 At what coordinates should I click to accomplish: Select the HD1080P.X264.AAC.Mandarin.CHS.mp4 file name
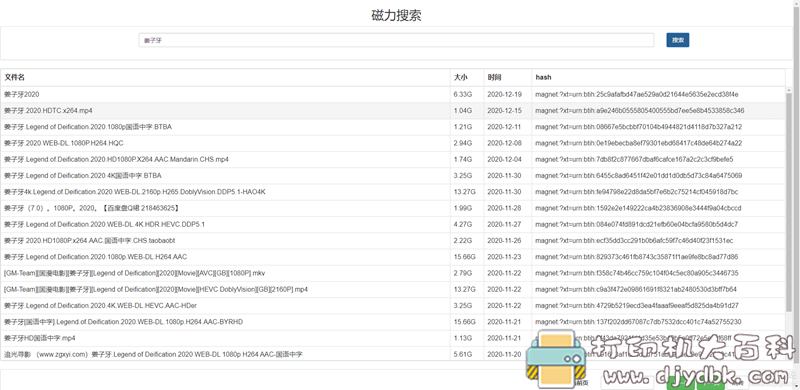tap(116, 160)
